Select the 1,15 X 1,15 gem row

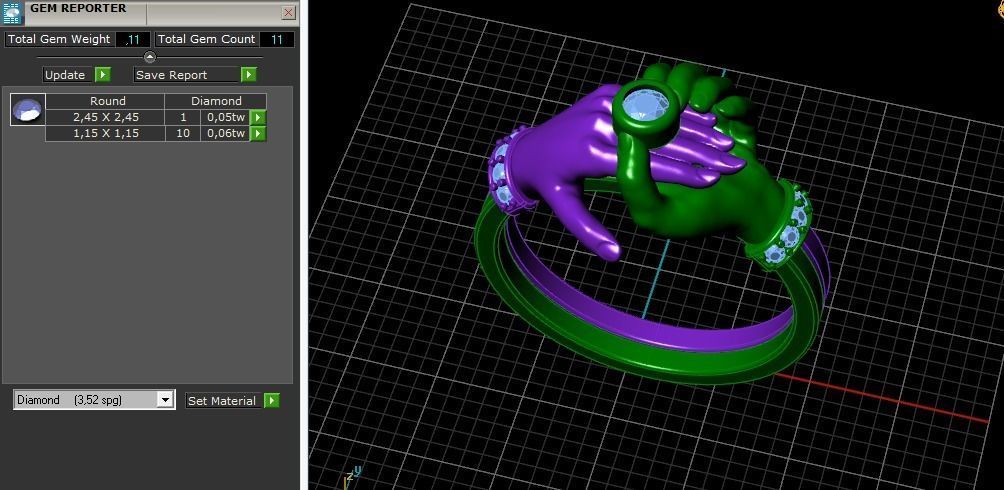[x=105, y=133]
